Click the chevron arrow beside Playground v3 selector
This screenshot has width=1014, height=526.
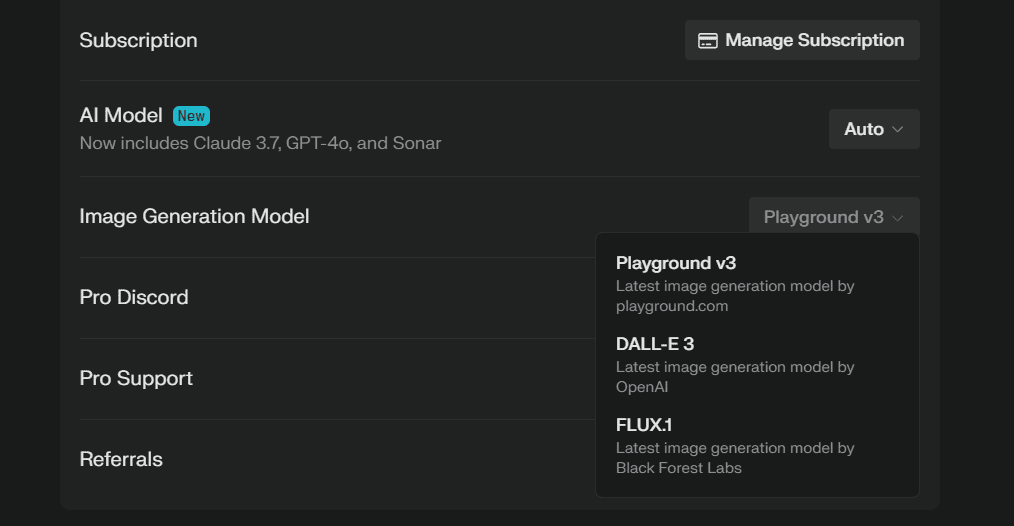pos(898,218)
